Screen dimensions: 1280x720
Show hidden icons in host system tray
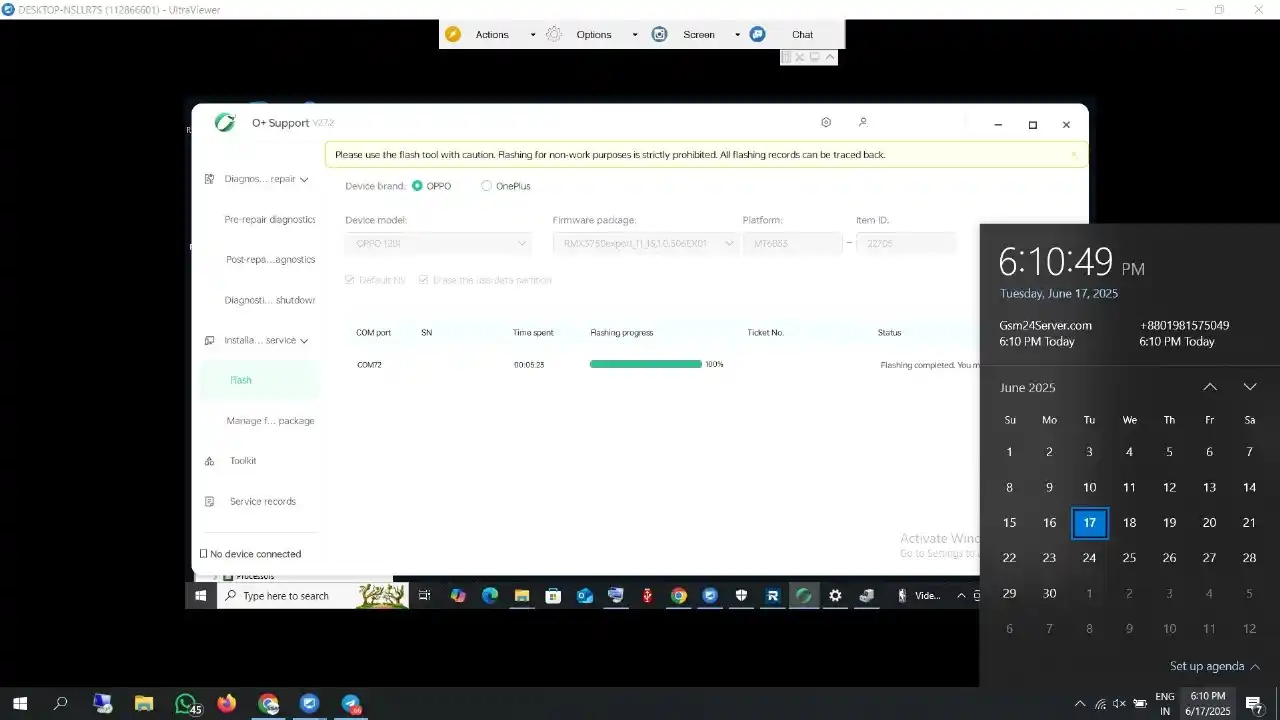1080,704
